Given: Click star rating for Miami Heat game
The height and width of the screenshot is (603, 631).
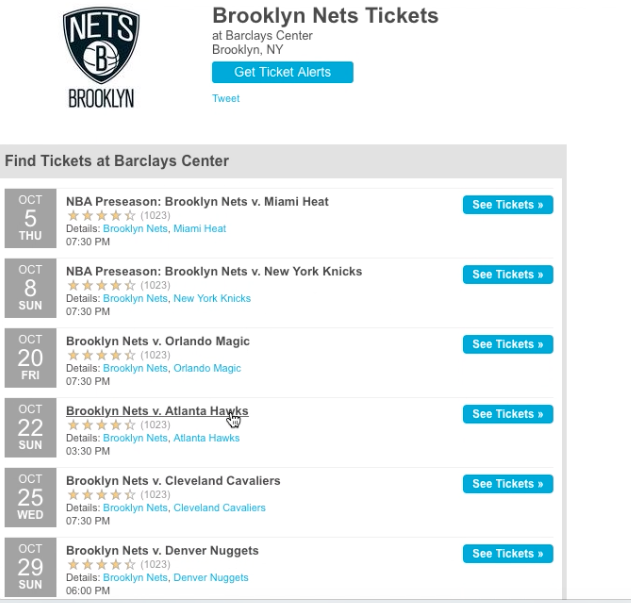Looking at the screenshot, I should [x=101, y=215].
